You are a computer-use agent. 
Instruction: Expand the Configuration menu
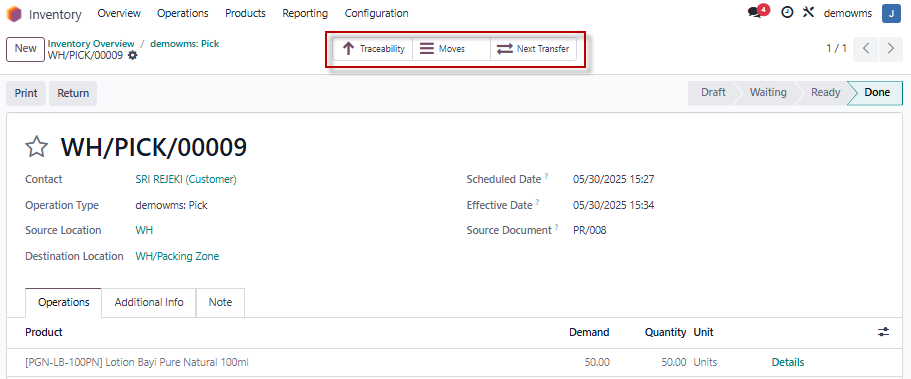pyautogui.click(x=376, y=13)
